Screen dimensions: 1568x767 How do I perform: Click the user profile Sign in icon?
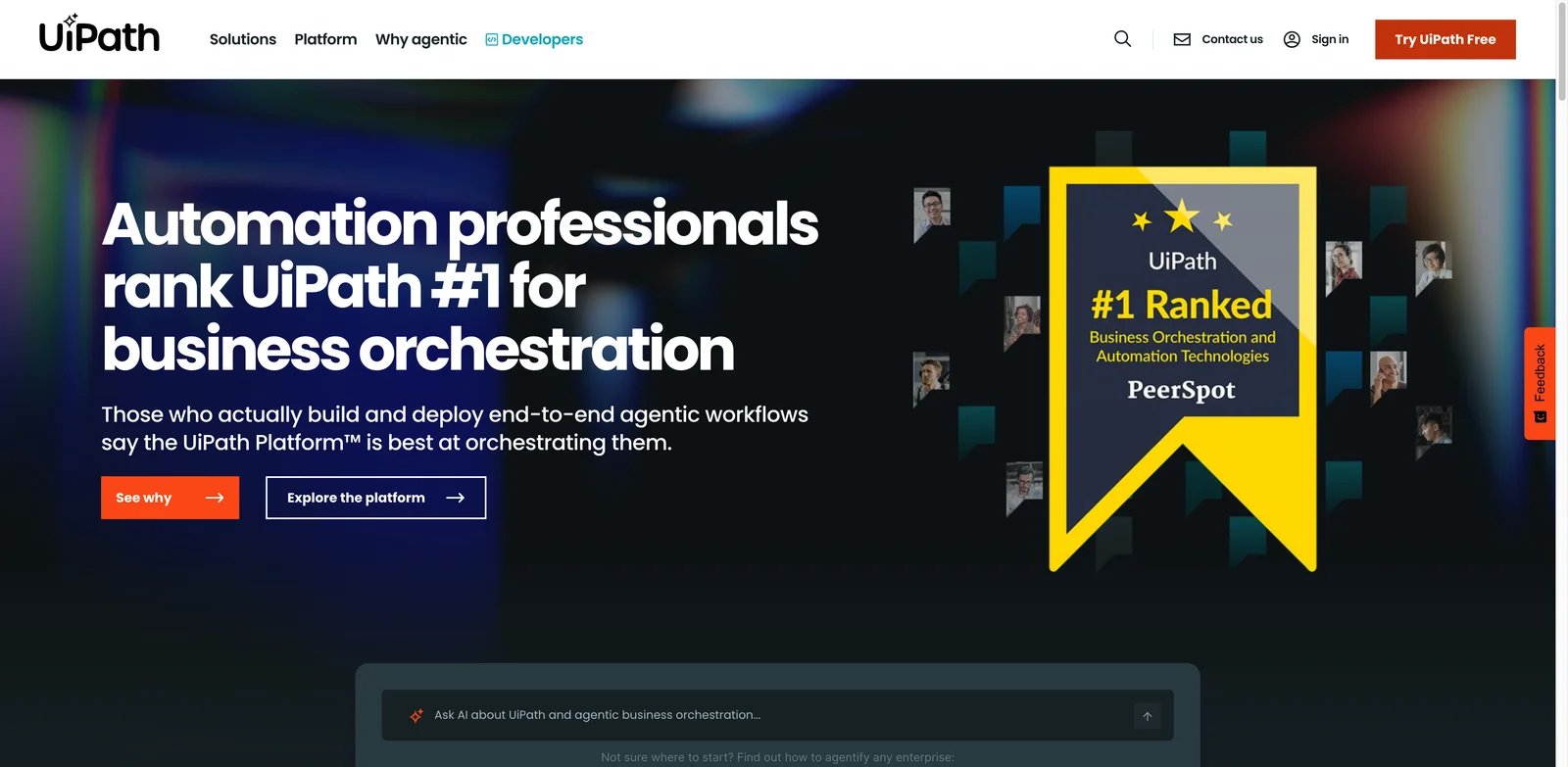tap(1292, 39)
